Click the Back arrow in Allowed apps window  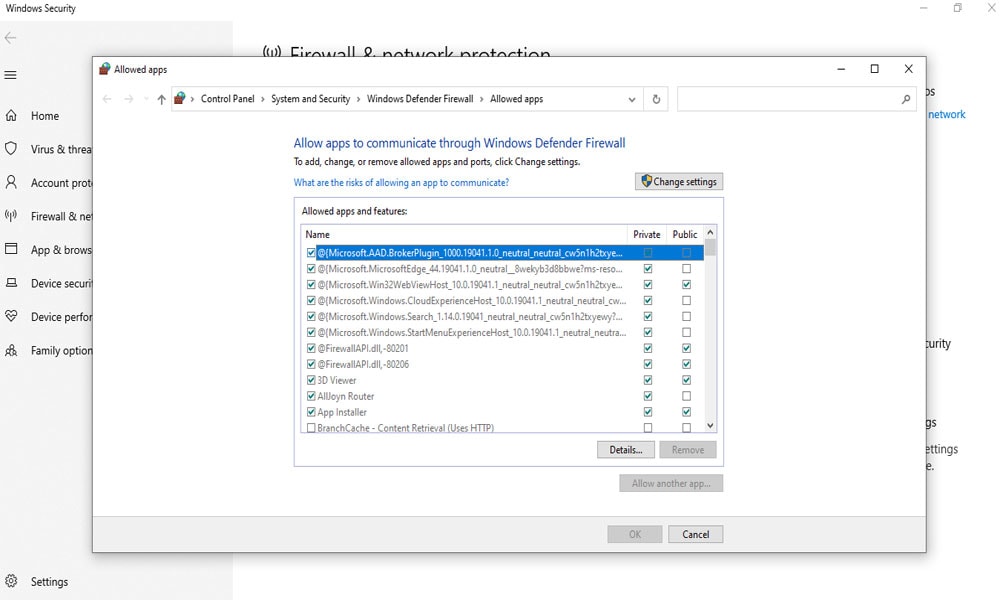point(107,99)
